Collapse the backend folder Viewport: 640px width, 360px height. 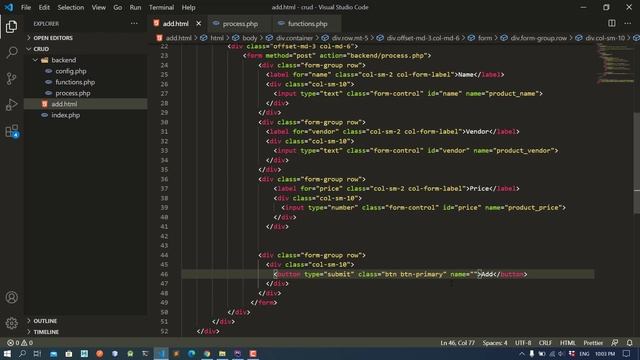pos(63,60)
